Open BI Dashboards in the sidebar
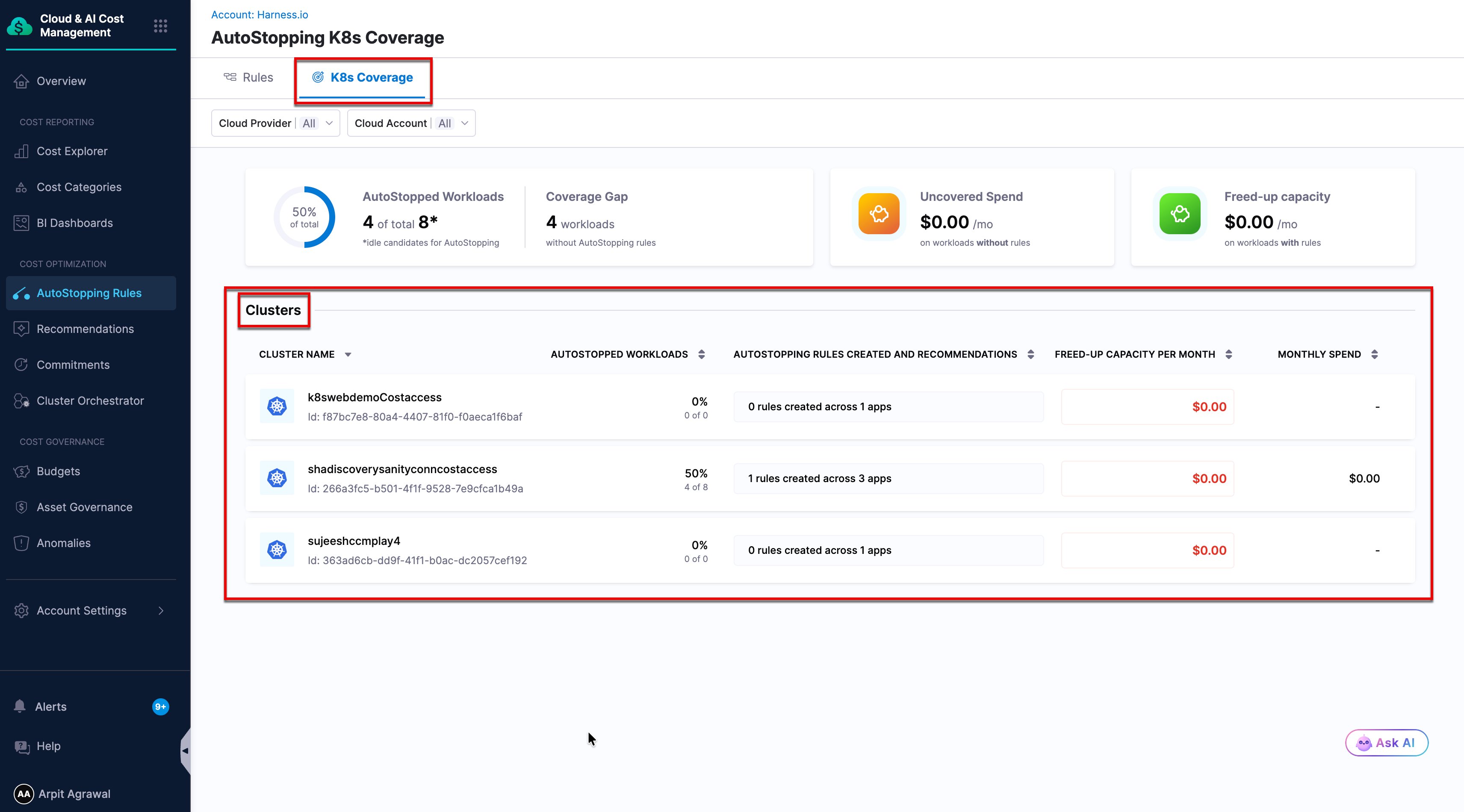The width and height of the screenshot is (1464, 812). (x=74, y=223)
